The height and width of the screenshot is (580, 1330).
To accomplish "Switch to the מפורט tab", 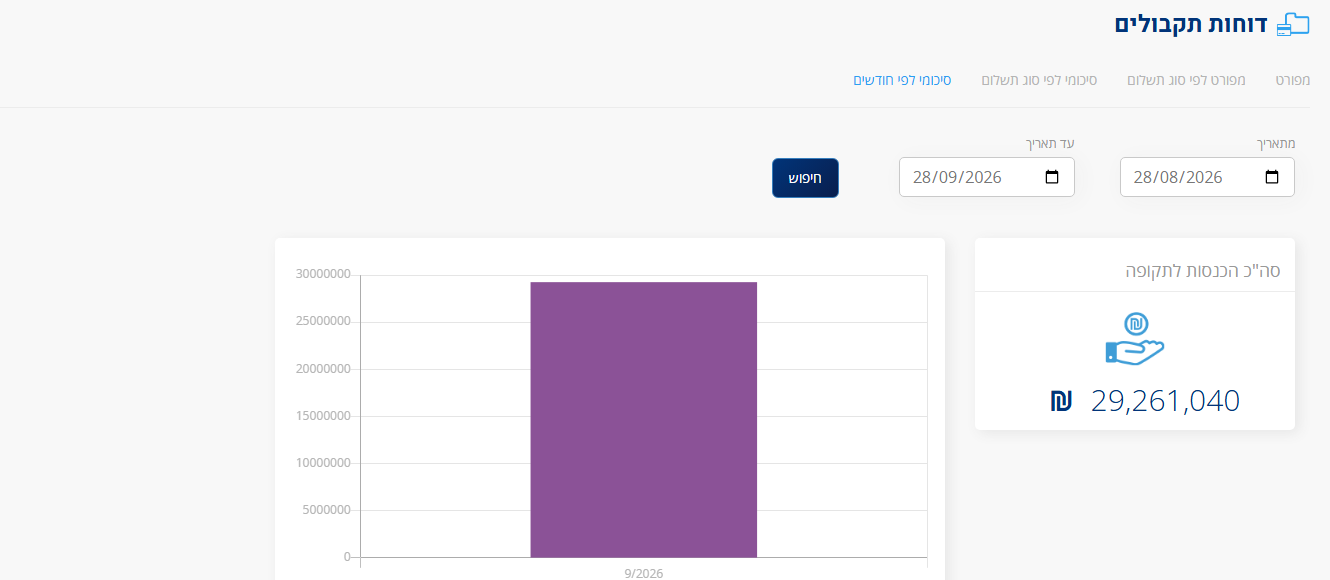I will [1292, 79].
